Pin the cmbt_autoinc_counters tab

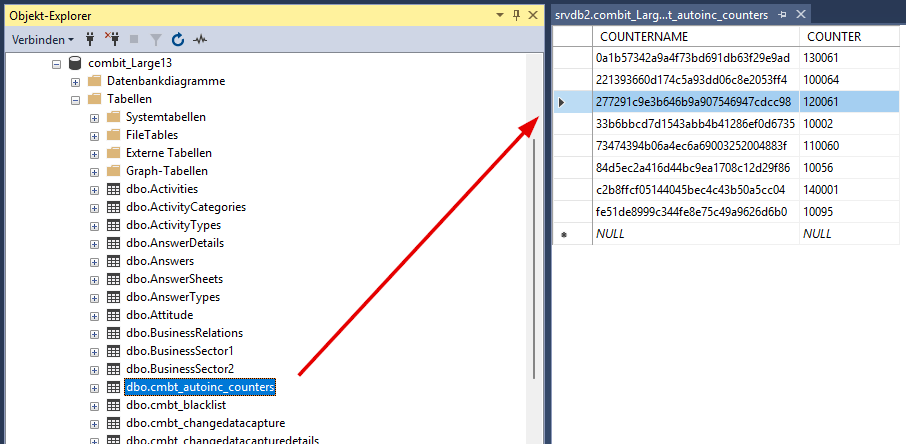pyautogui.click(x=783, y=15)
